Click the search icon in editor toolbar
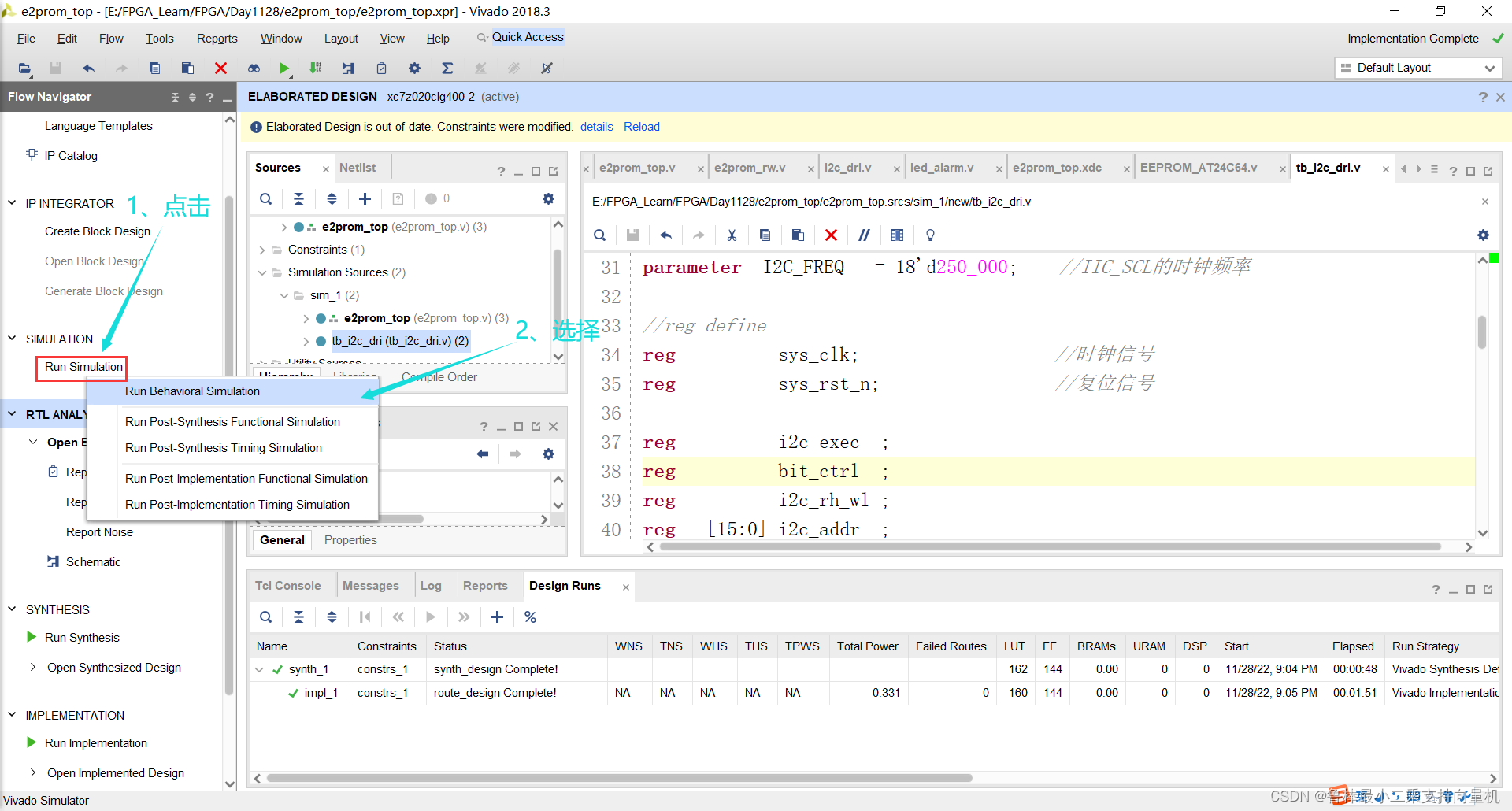 point(600,235)
